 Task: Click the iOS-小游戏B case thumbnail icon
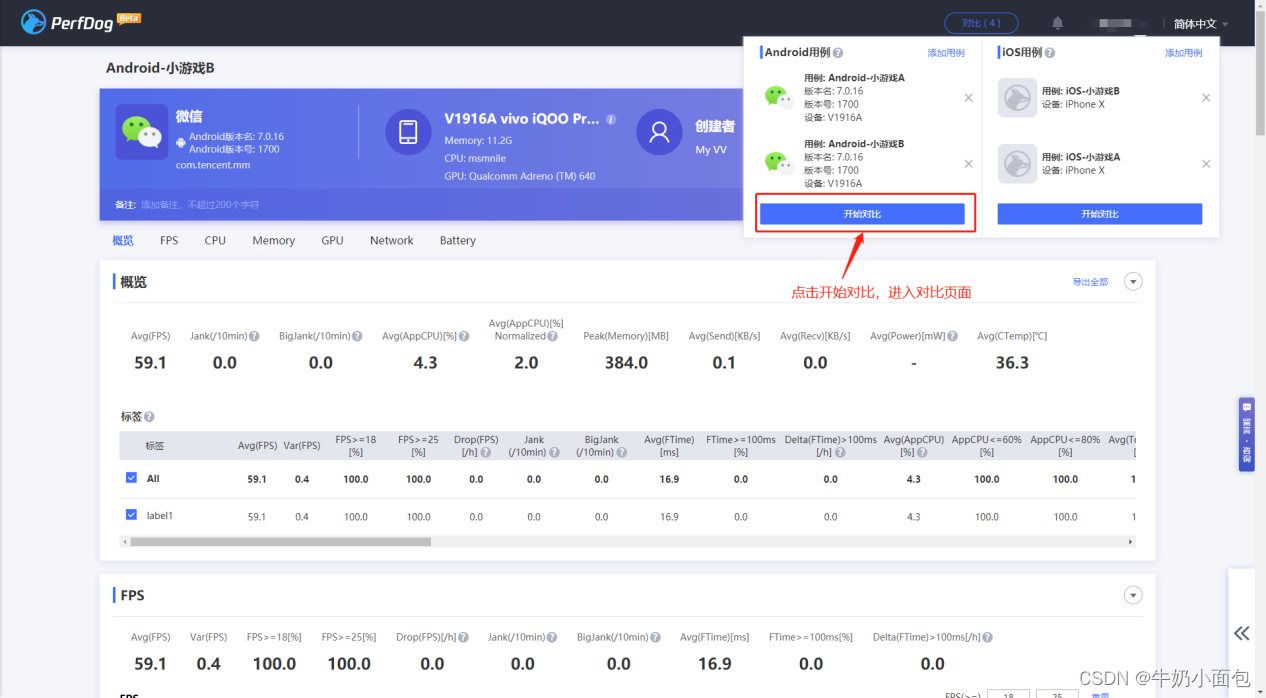[x=1016, y=98]
